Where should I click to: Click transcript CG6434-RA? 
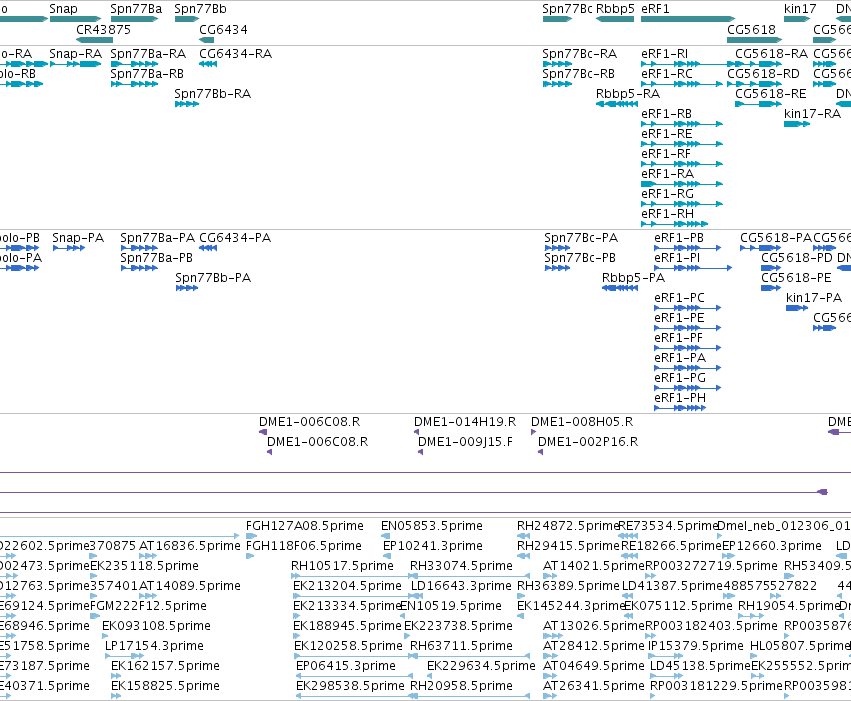click(208, 64)
